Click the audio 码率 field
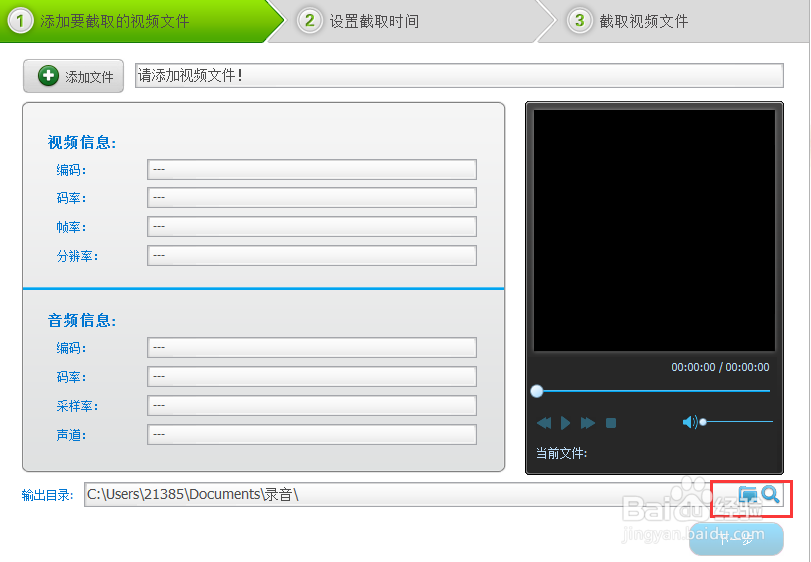The height and width of the screenshot is (562, 811). pyautogui.click(x=312, y=376)
